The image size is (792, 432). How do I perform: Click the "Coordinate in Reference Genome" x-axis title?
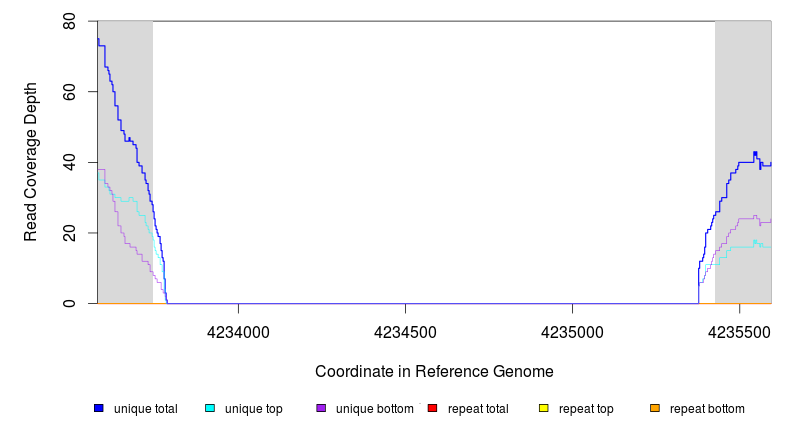(x=434, y=371)
